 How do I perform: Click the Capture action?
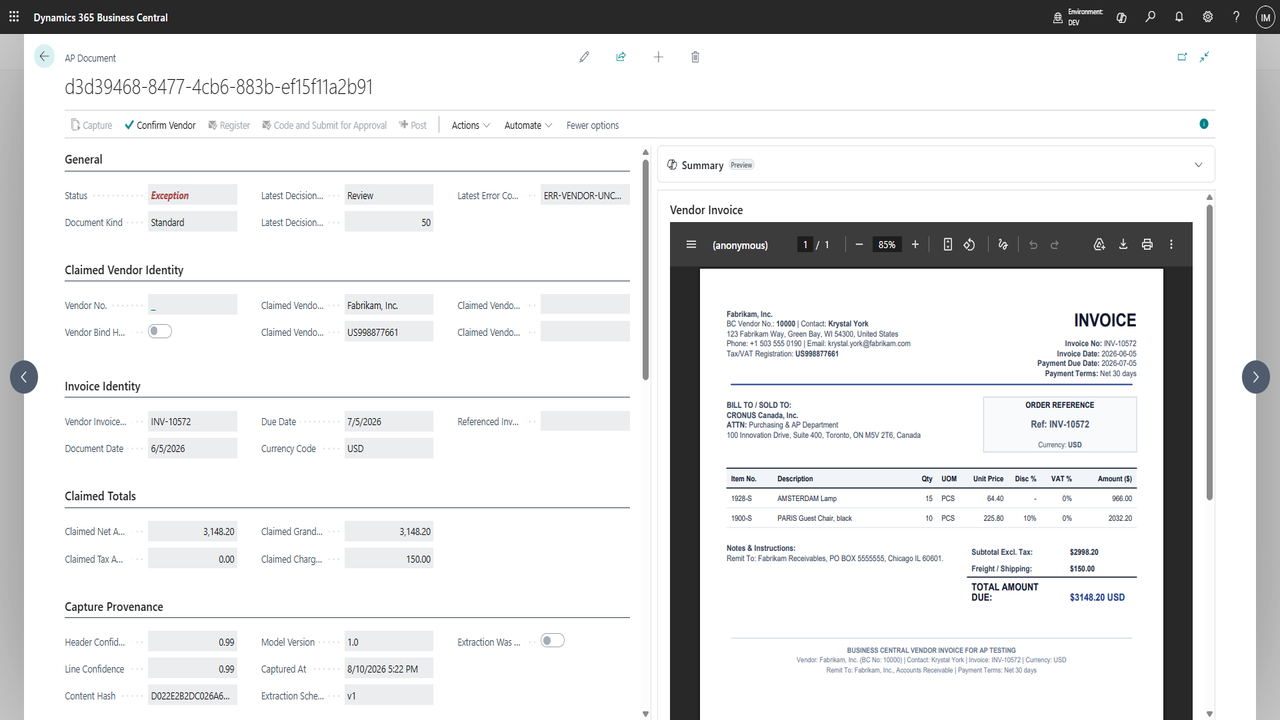point(91,125)
